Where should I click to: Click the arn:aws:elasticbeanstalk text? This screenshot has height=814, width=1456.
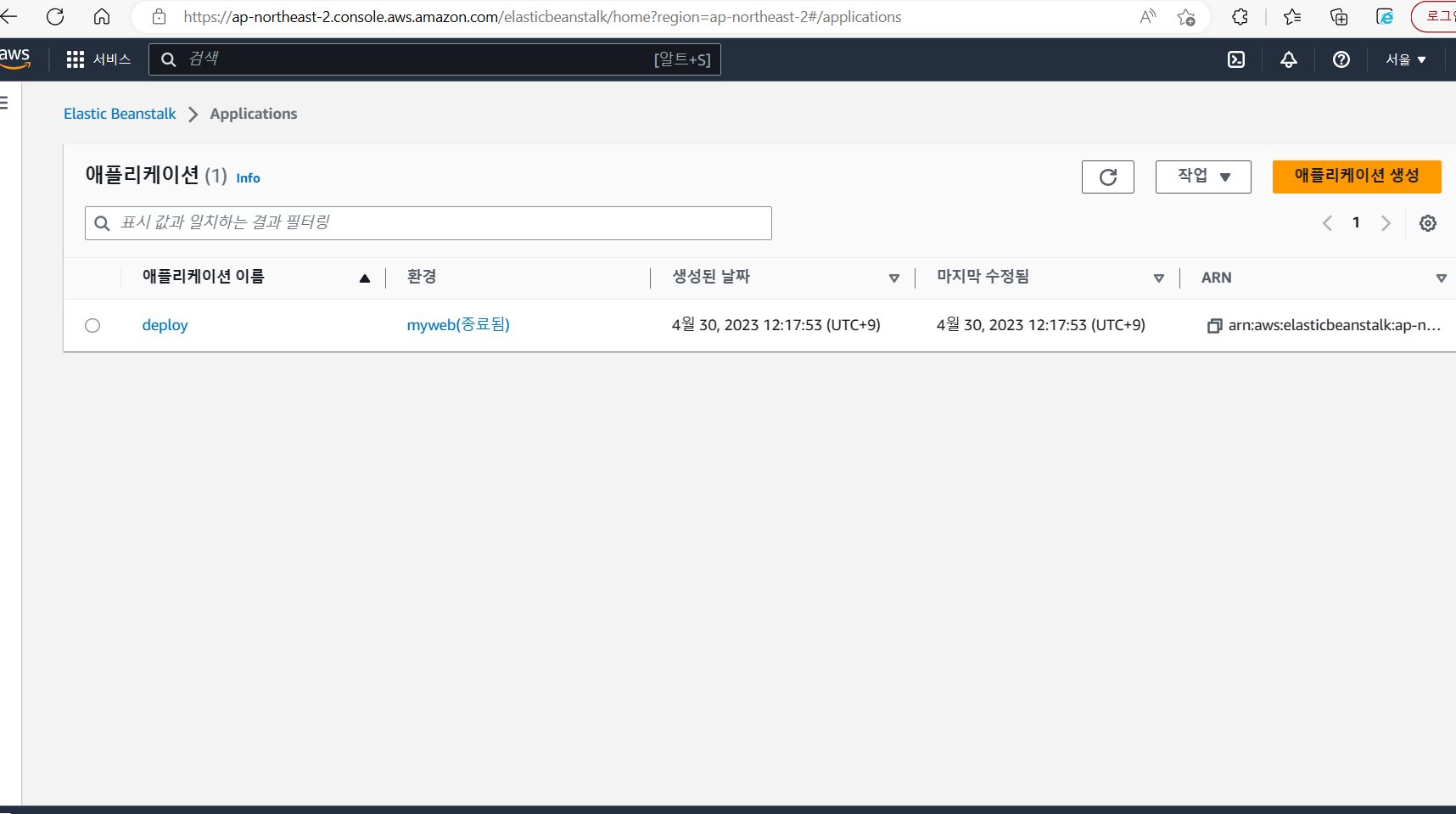(1335, 325)
